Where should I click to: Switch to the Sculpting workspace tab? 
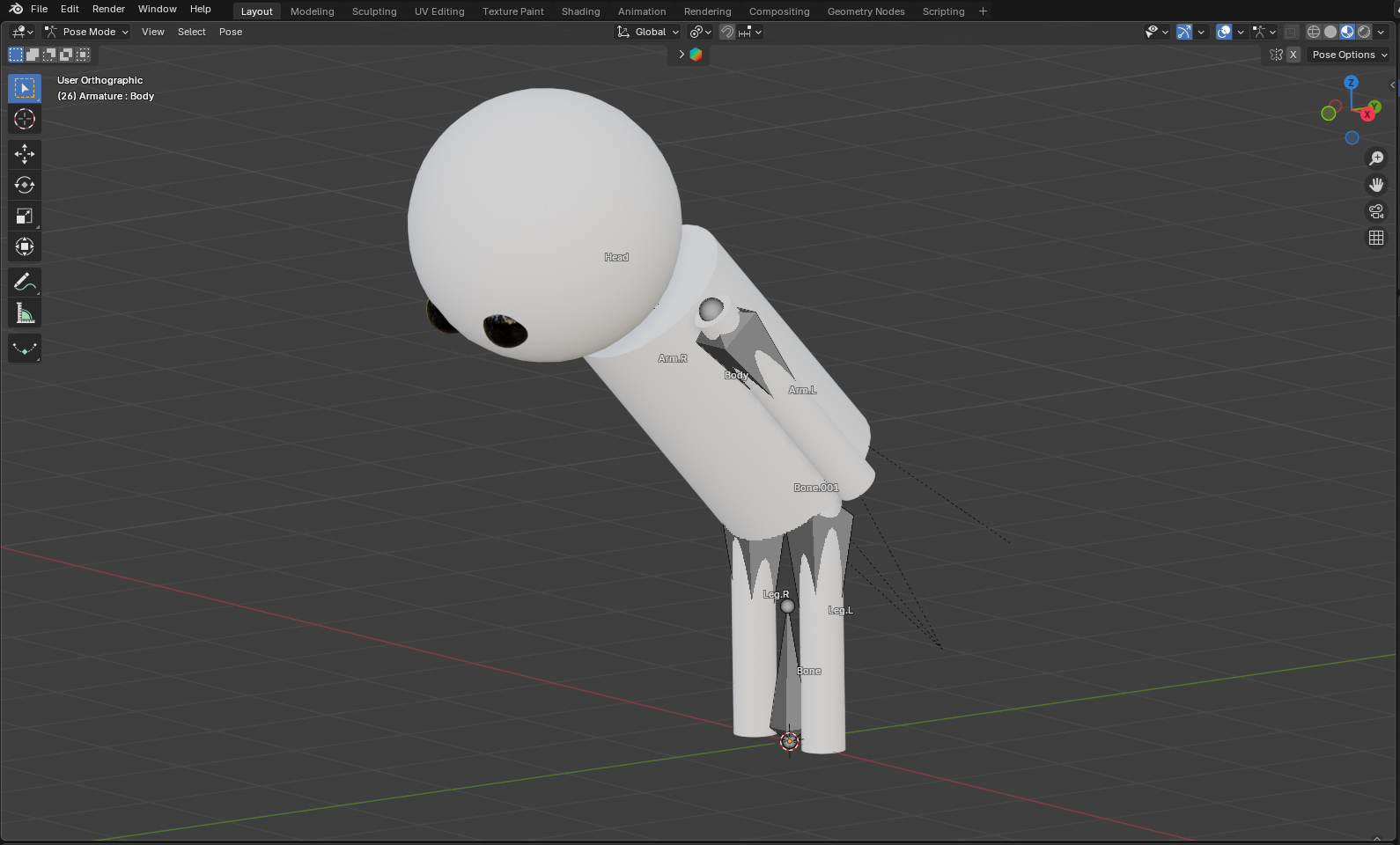tap(374, 11)
